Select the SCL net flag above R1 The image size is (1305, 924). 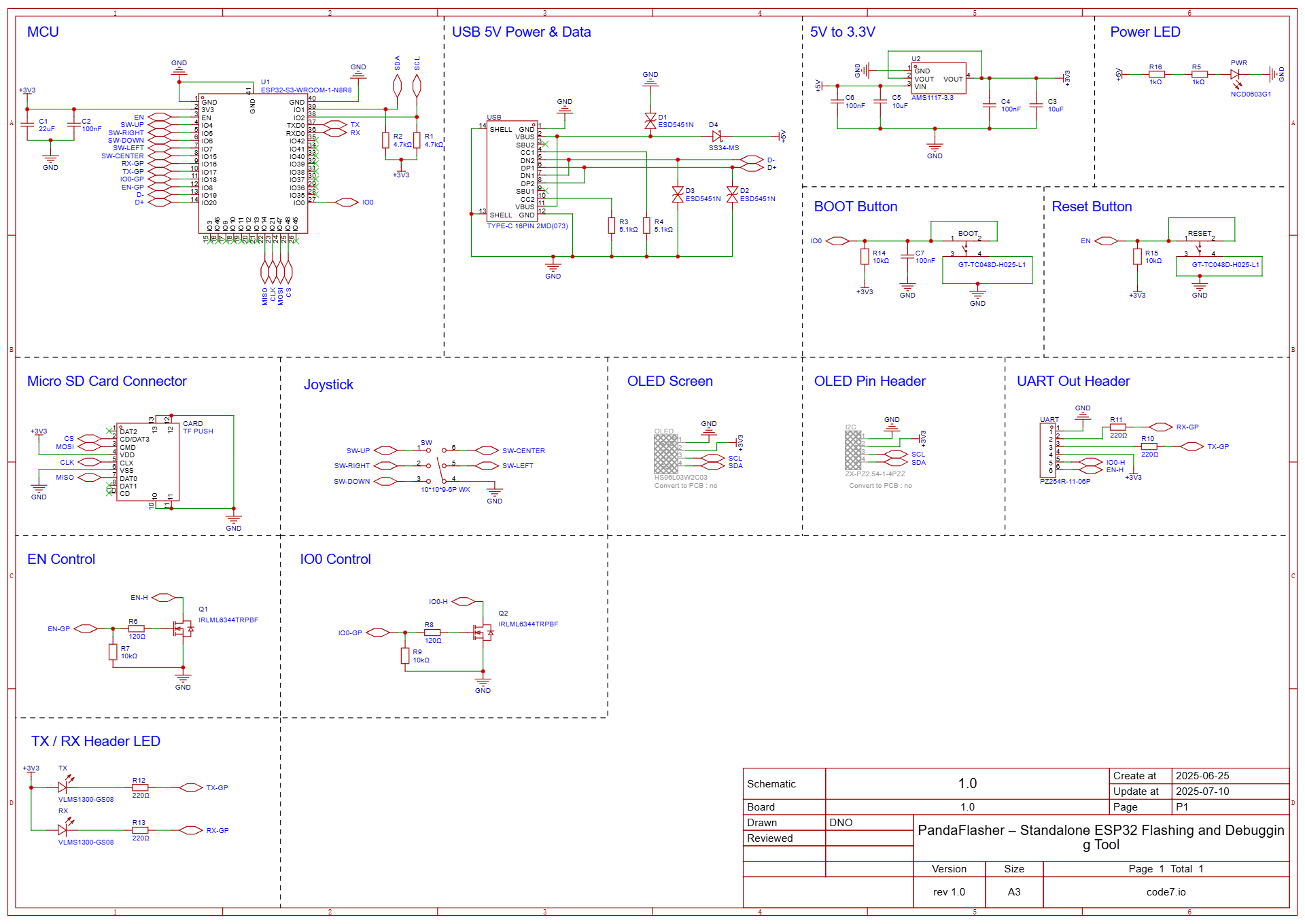click(x=417, y=86)
